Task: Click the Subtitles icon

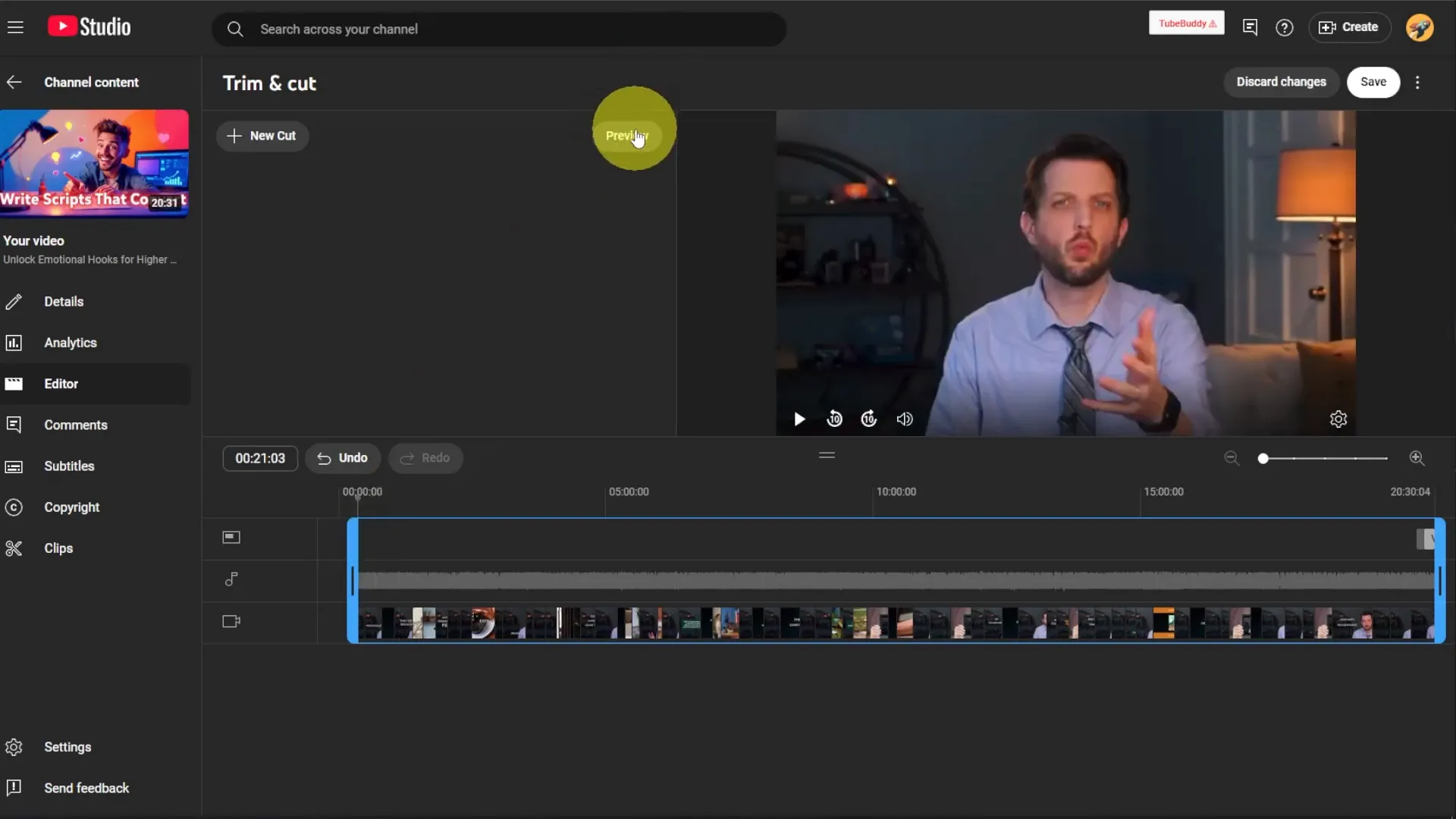Action: tap(14, 466)
